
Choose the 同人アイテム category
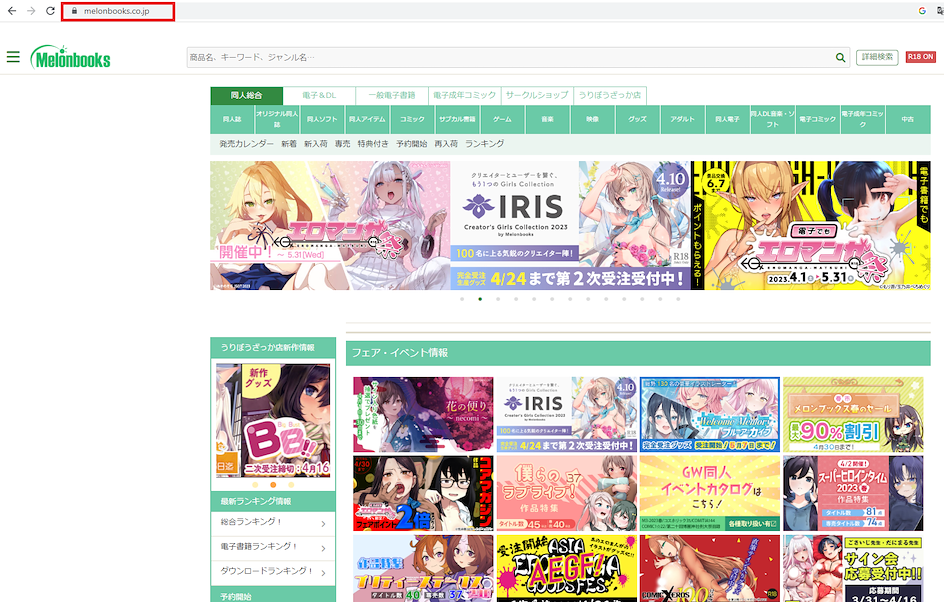(x=367, y=119)
